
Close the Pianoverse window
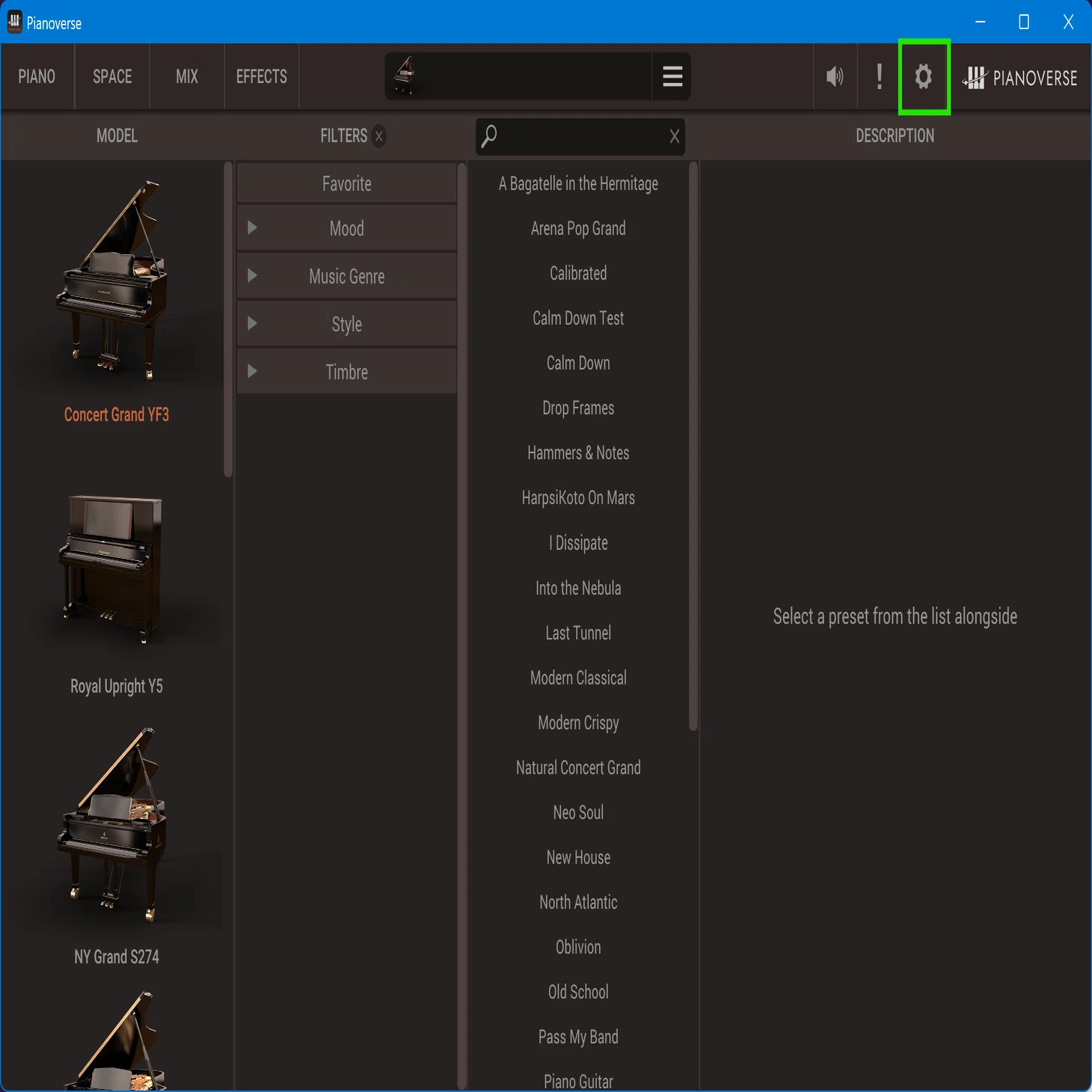click(1068, 22)
